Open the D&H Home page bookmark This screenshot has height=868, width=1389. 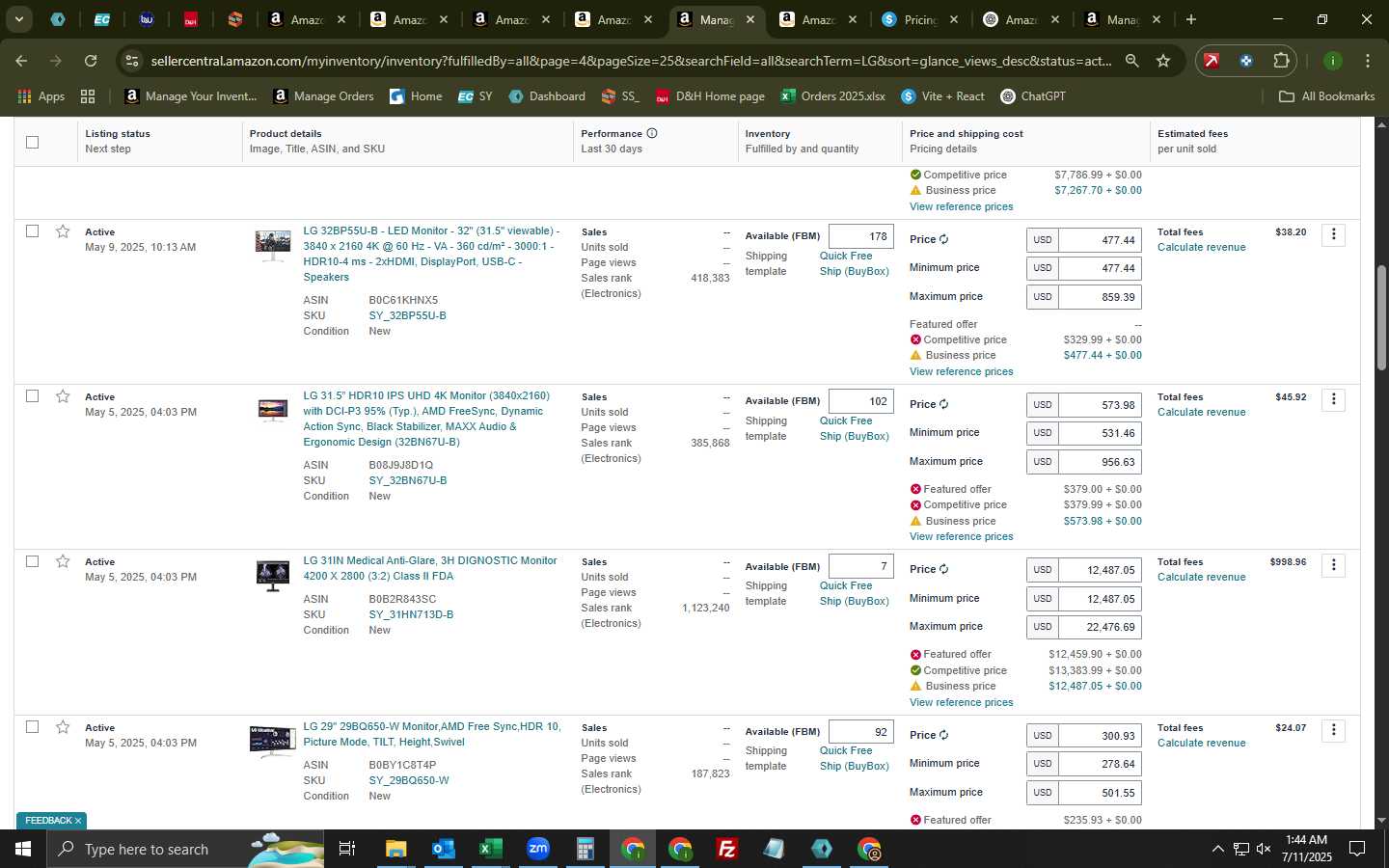pyautogui.click(x=710, y=96)
